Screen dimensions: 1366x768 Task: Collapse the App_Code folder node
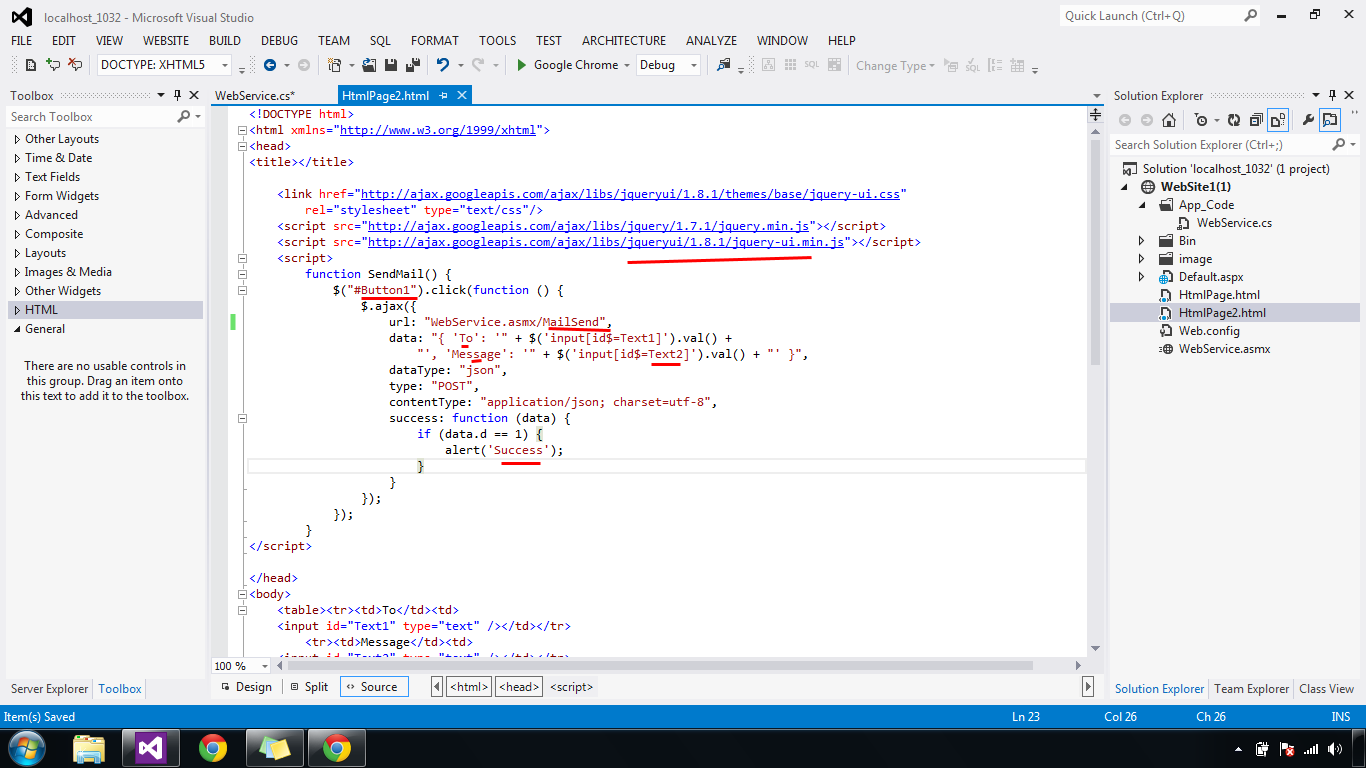click(1142, 205)
